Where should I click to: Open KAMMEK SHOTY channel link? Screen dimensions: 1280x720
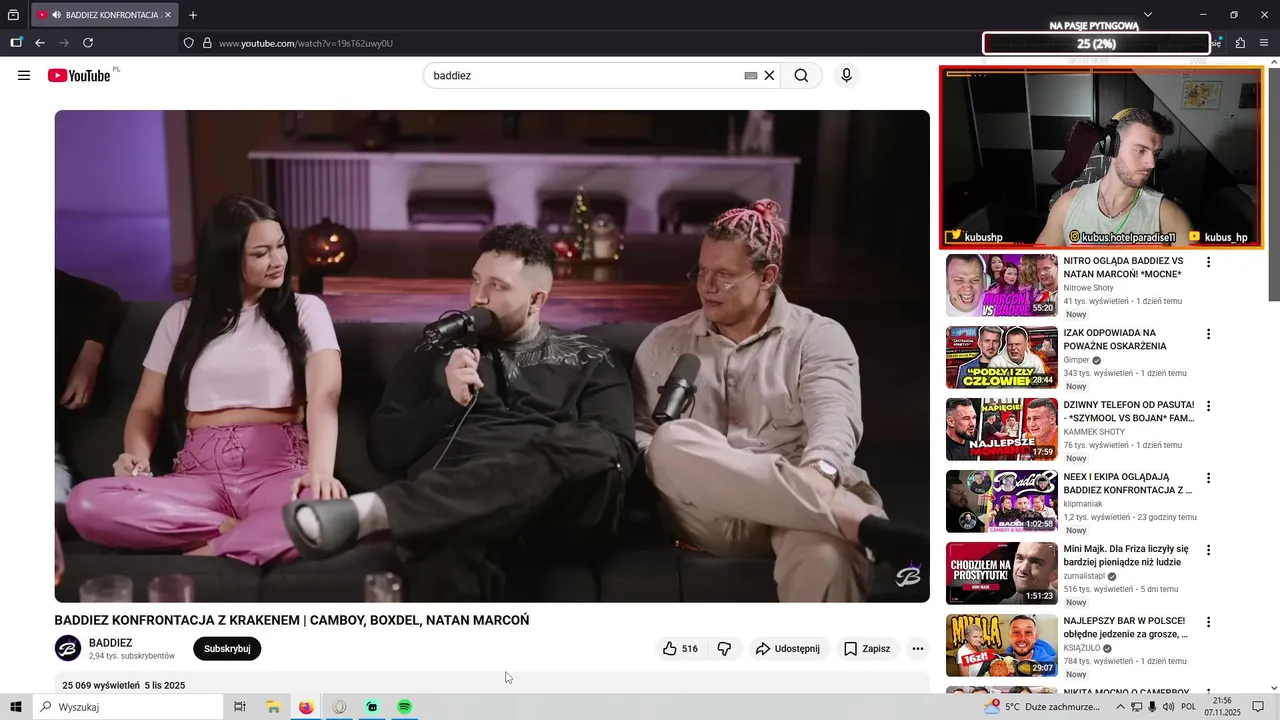tap(1094, 432)
